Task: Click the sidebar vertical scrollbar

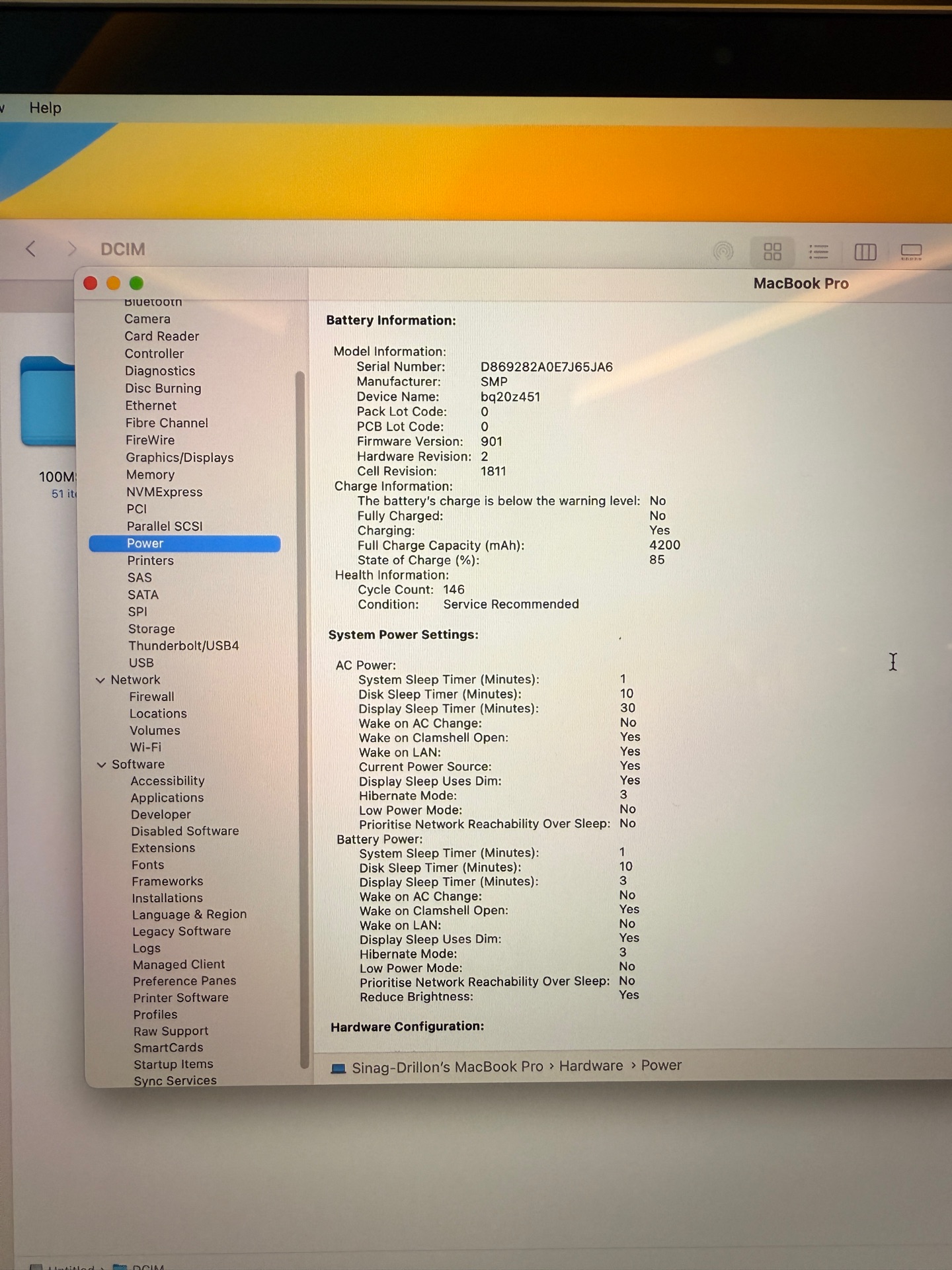Action: click(301, 719)
